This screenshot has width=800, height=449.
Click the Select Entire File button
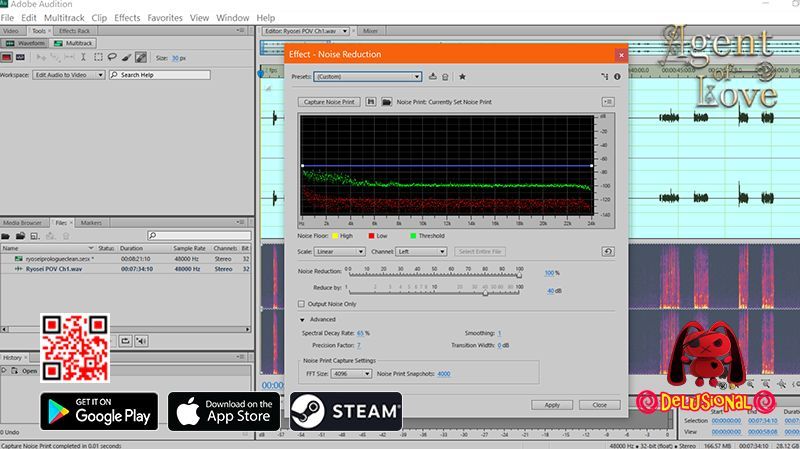pyautogui.click(x=480, y=252)
